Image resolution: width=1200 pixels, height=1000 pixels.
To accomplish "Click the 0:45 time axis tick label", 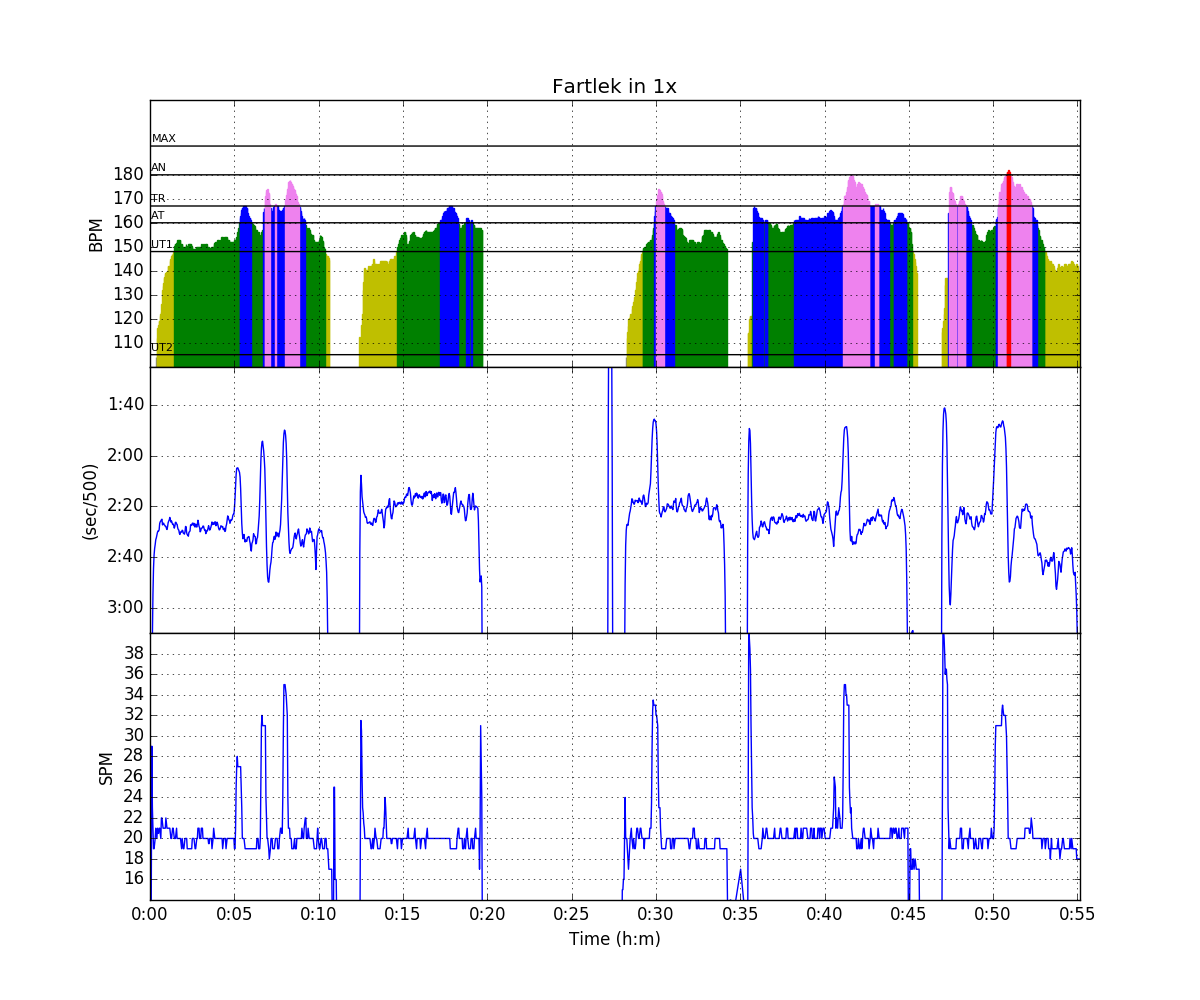I will pyautogui.click(x=909, y=913).
